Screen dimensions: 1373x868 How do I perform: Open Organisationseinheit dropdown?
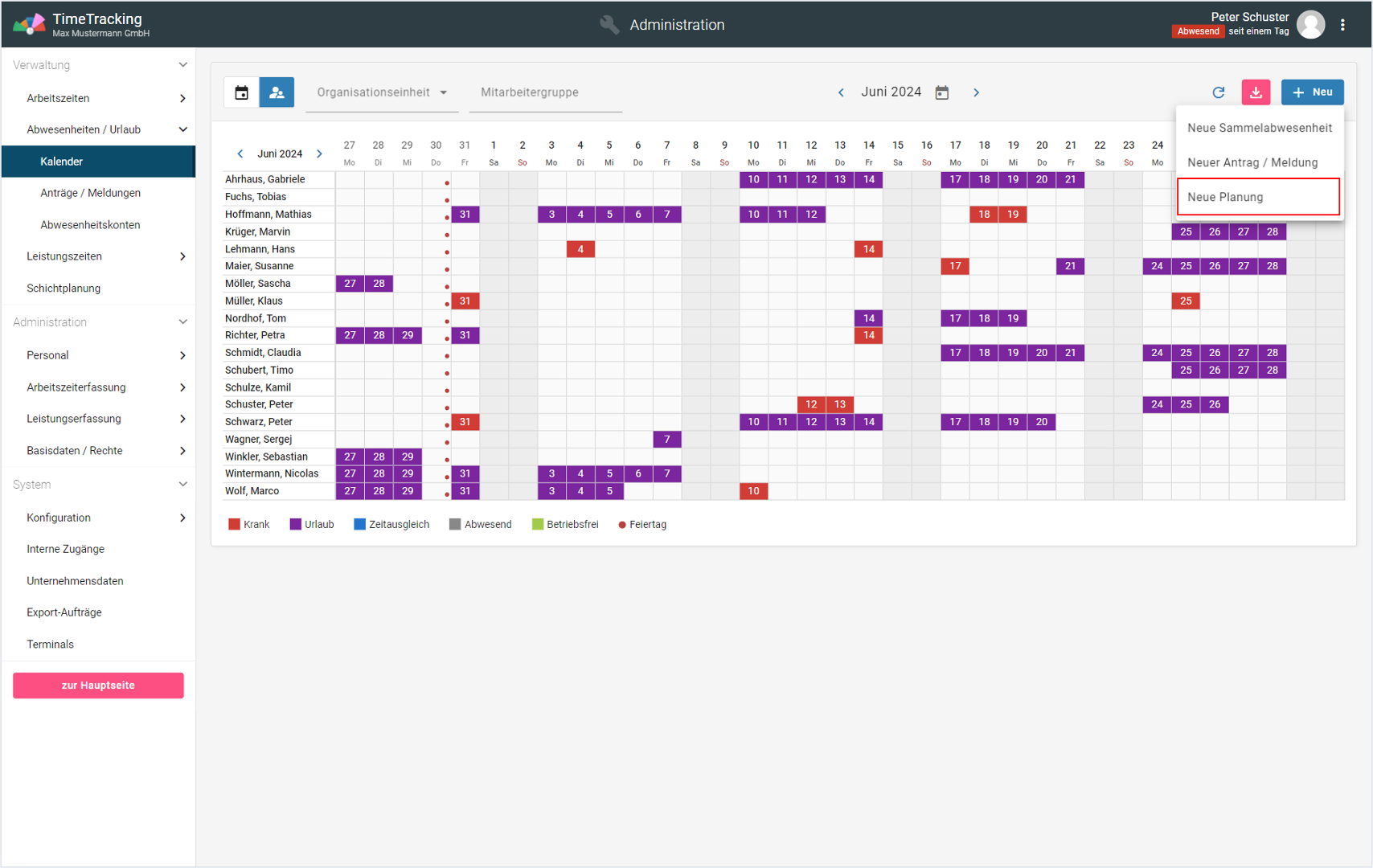pos(381,92)
